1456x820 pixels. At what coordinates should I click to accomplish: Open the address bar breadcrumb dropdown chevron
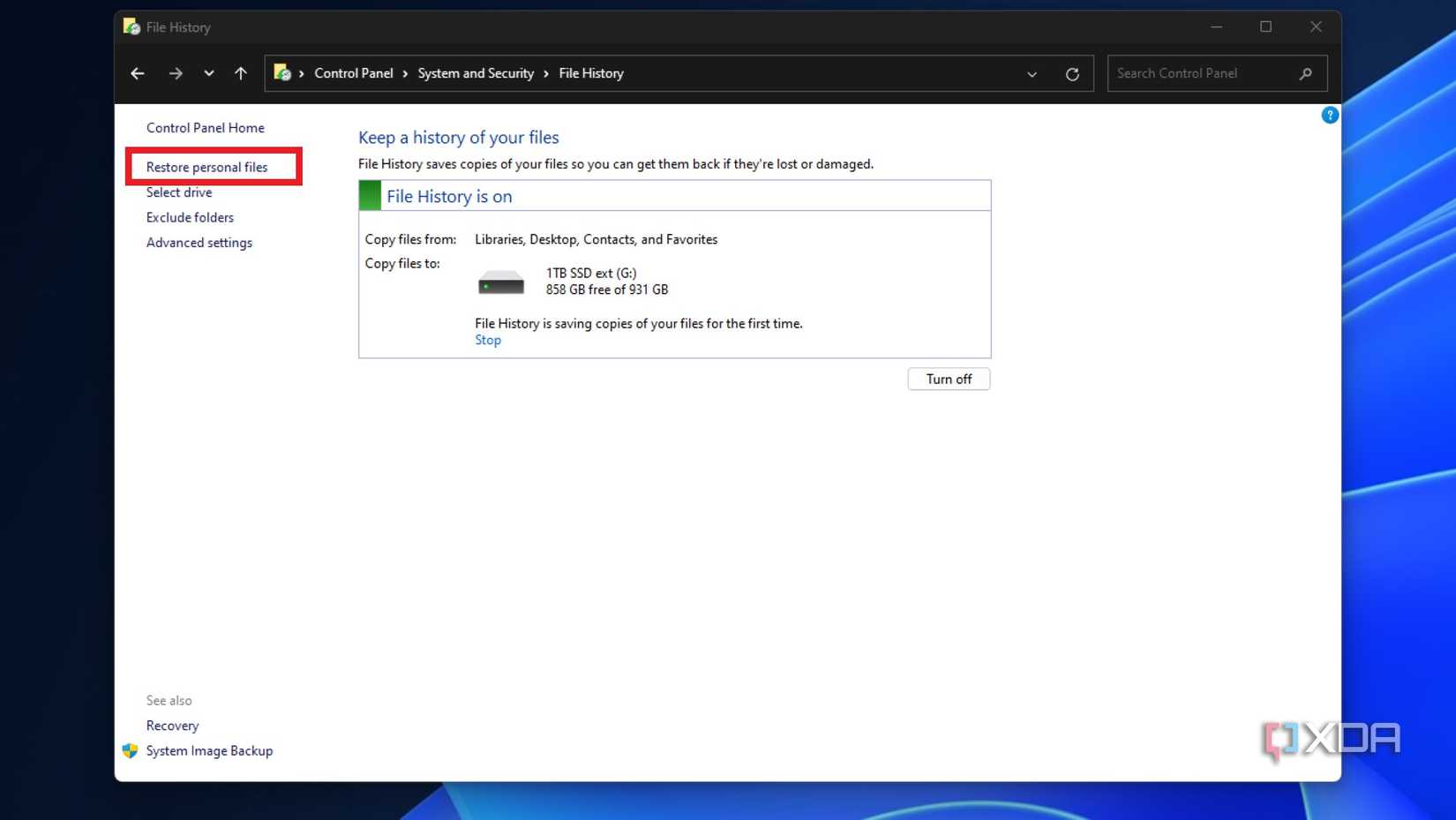coord(1032,74)
